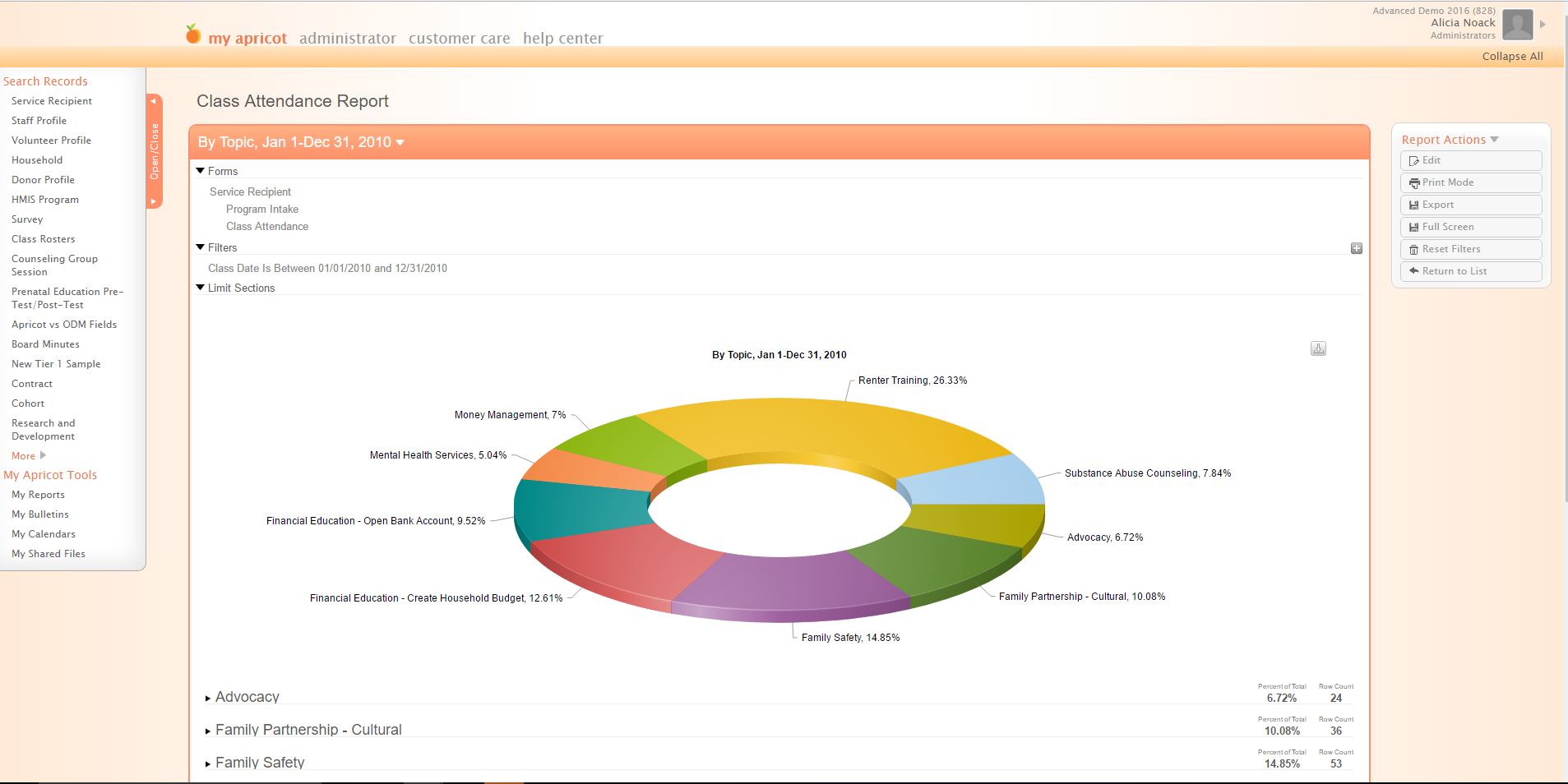Image resolution: width=1568 pixels, height=784 pixels.
Task: Open My Reports in sidebar
Action: tap(38, 495)
